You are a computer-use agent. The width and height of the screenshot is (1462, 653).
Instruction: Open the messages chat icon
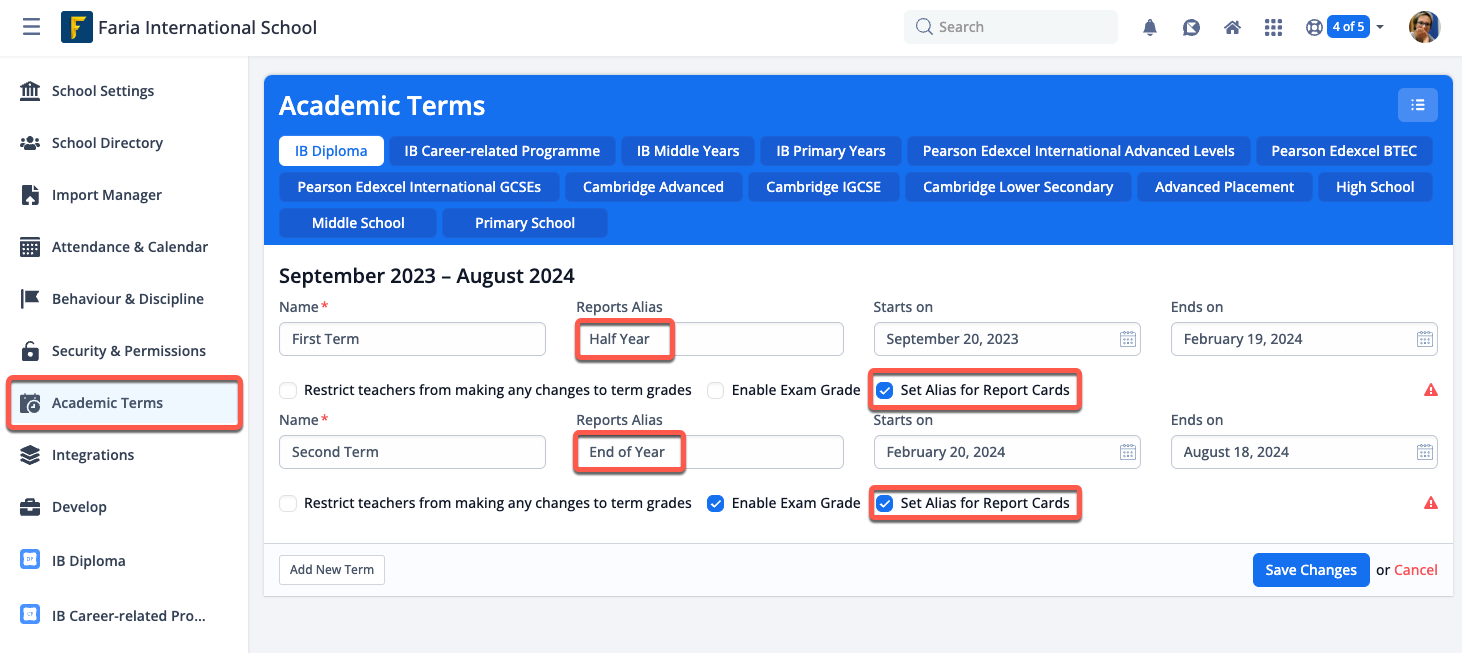(1191, 28)
